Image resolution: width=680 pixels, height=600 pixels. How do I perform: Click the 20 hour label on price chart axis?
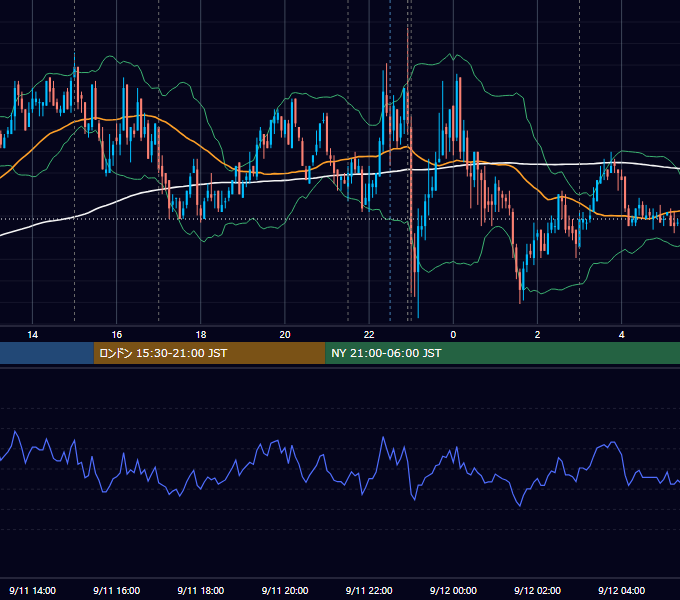[x=285, y=335]
